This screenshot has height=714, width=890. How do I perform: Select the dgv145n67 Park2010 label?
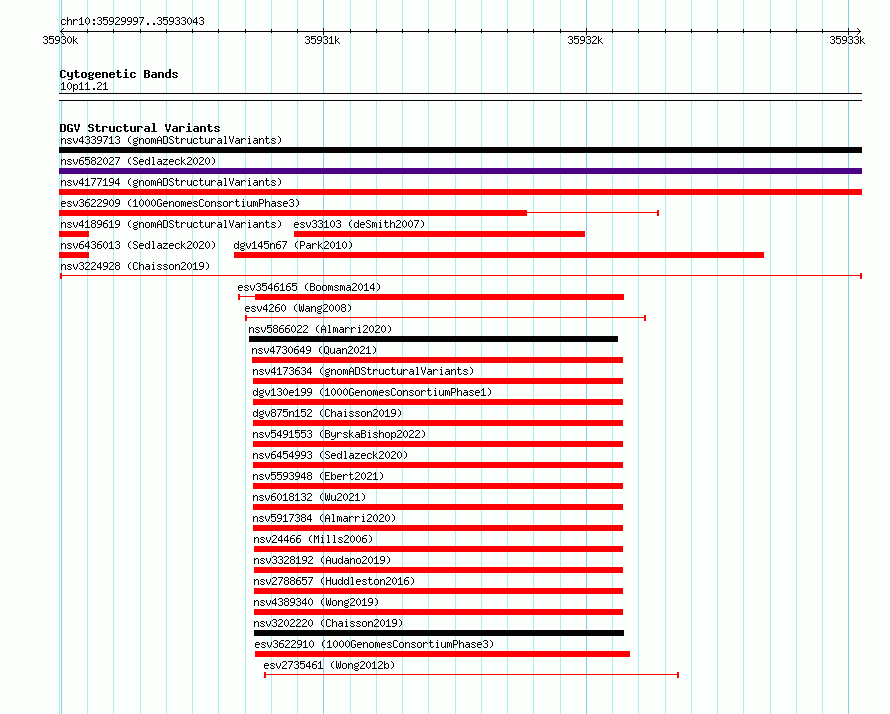[x=293, y=245]
